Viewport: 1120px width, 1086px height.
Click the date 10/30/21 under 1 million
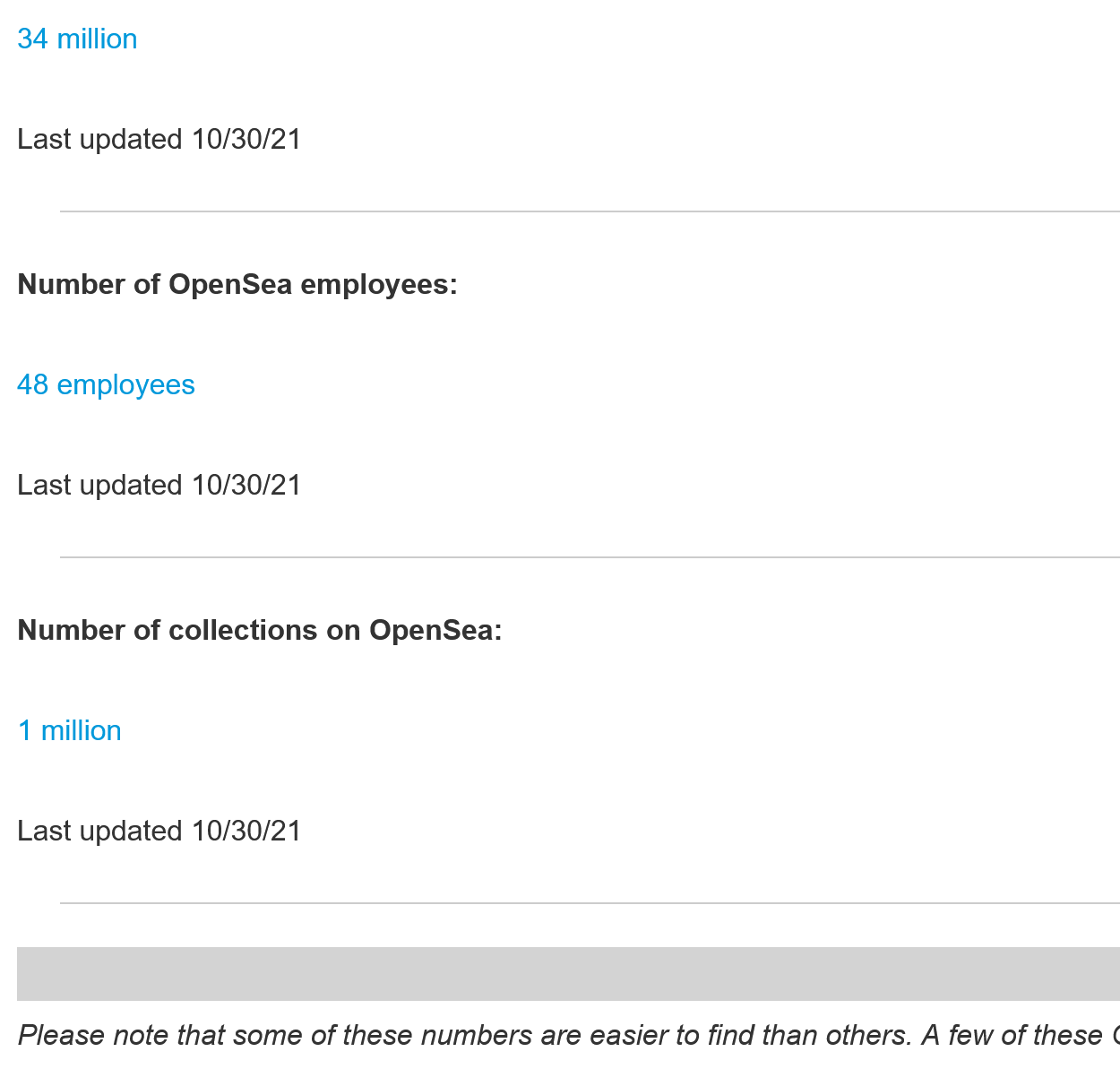pos(246,831)
